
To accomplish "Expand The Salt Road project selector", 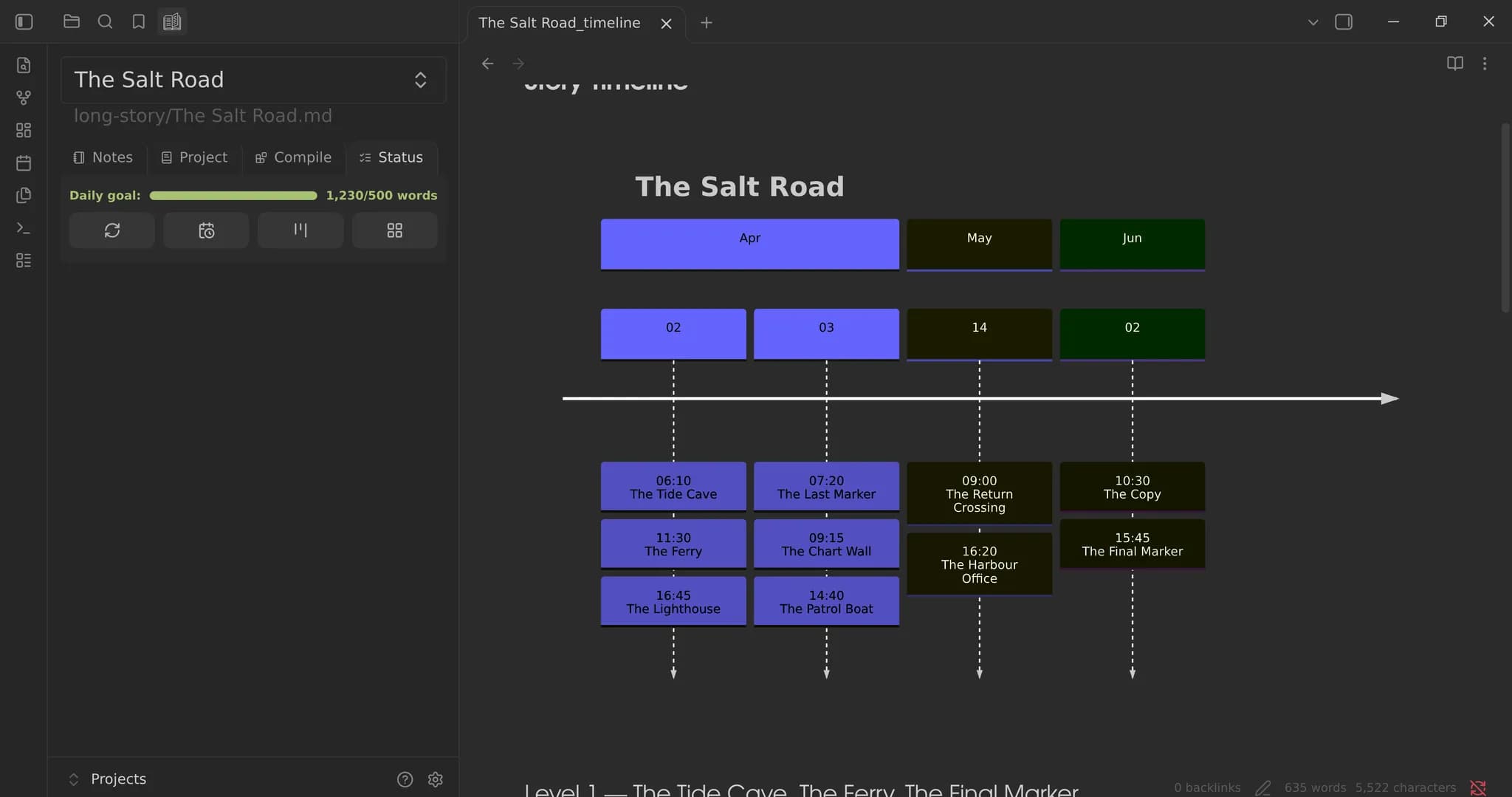I will tap(253, 80).
